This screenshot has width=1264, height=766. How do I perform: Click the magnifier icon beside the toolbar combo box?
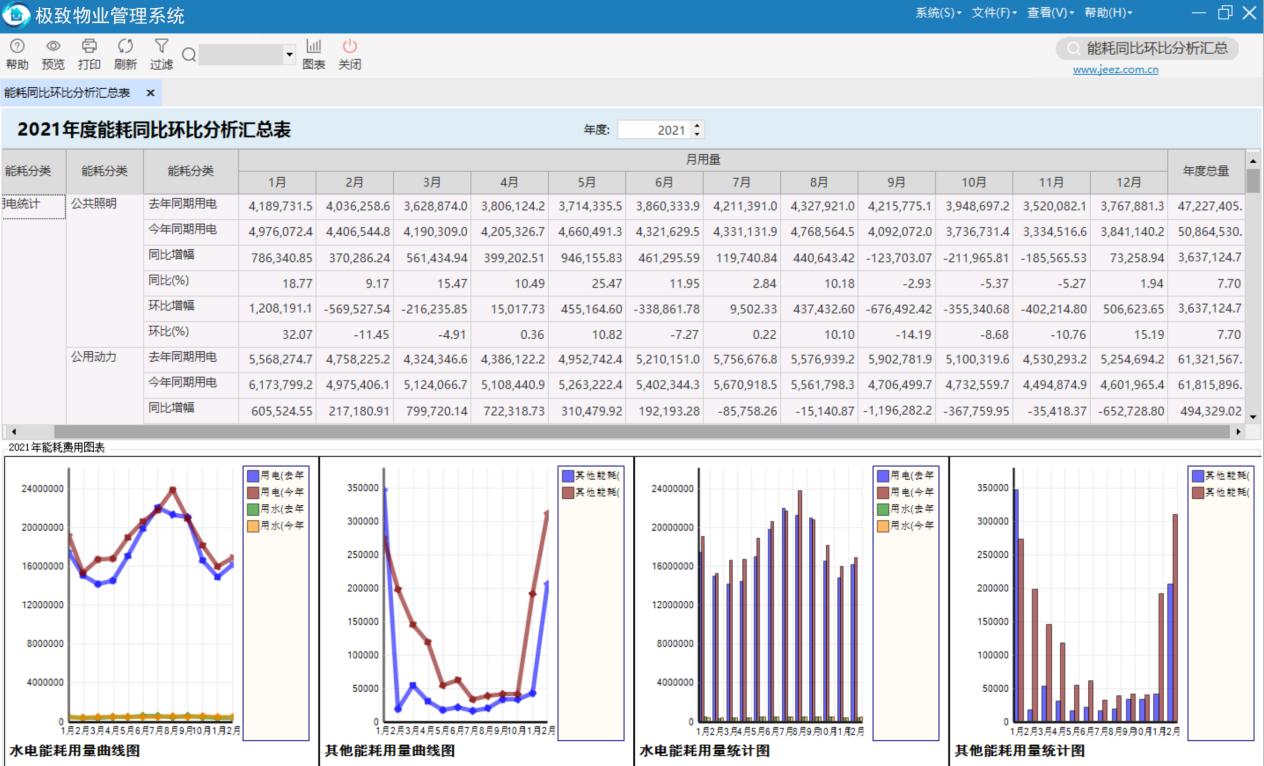coord(188,54)
